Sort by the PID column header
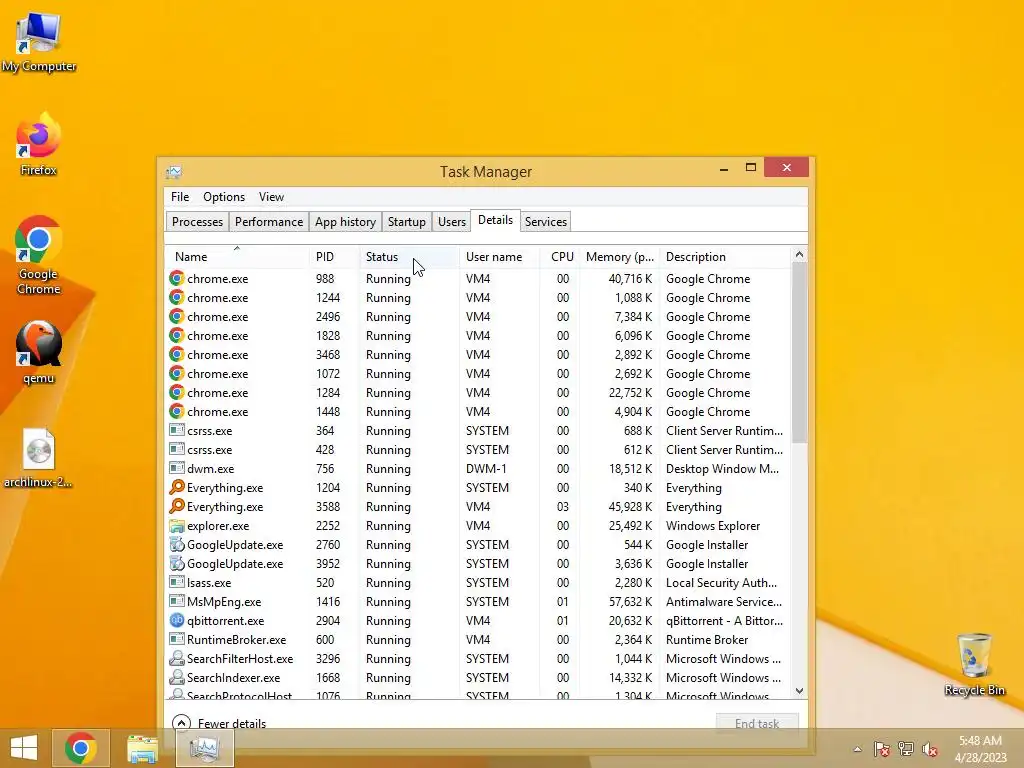 click(x=334, y=257)
